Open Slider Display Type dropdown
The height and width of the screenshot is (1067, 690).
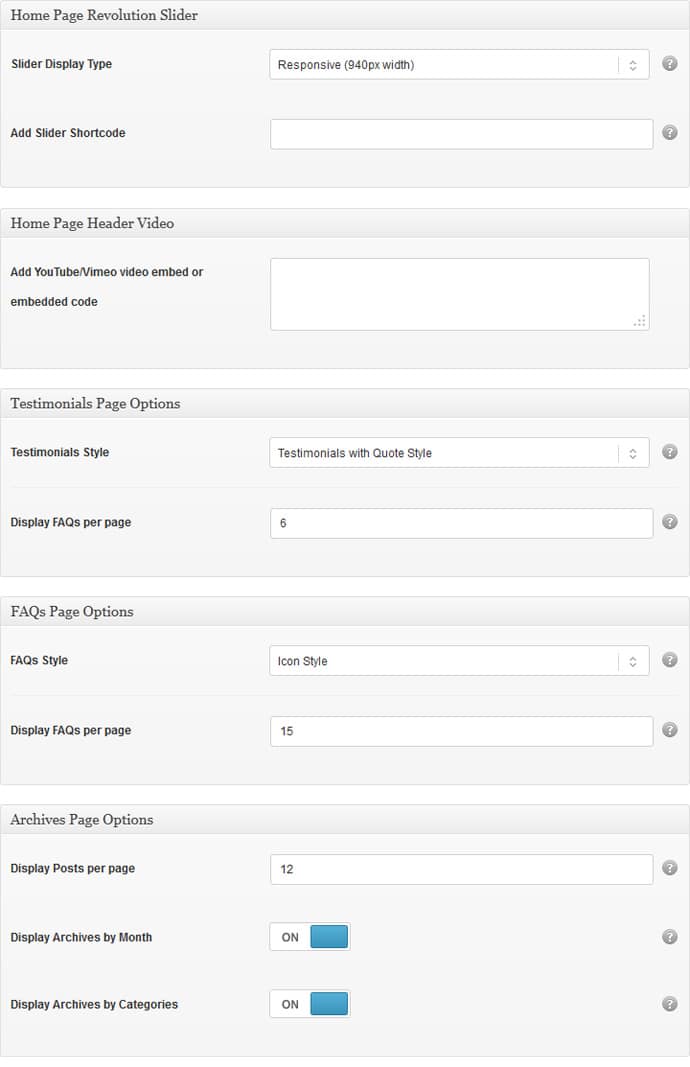459,65
